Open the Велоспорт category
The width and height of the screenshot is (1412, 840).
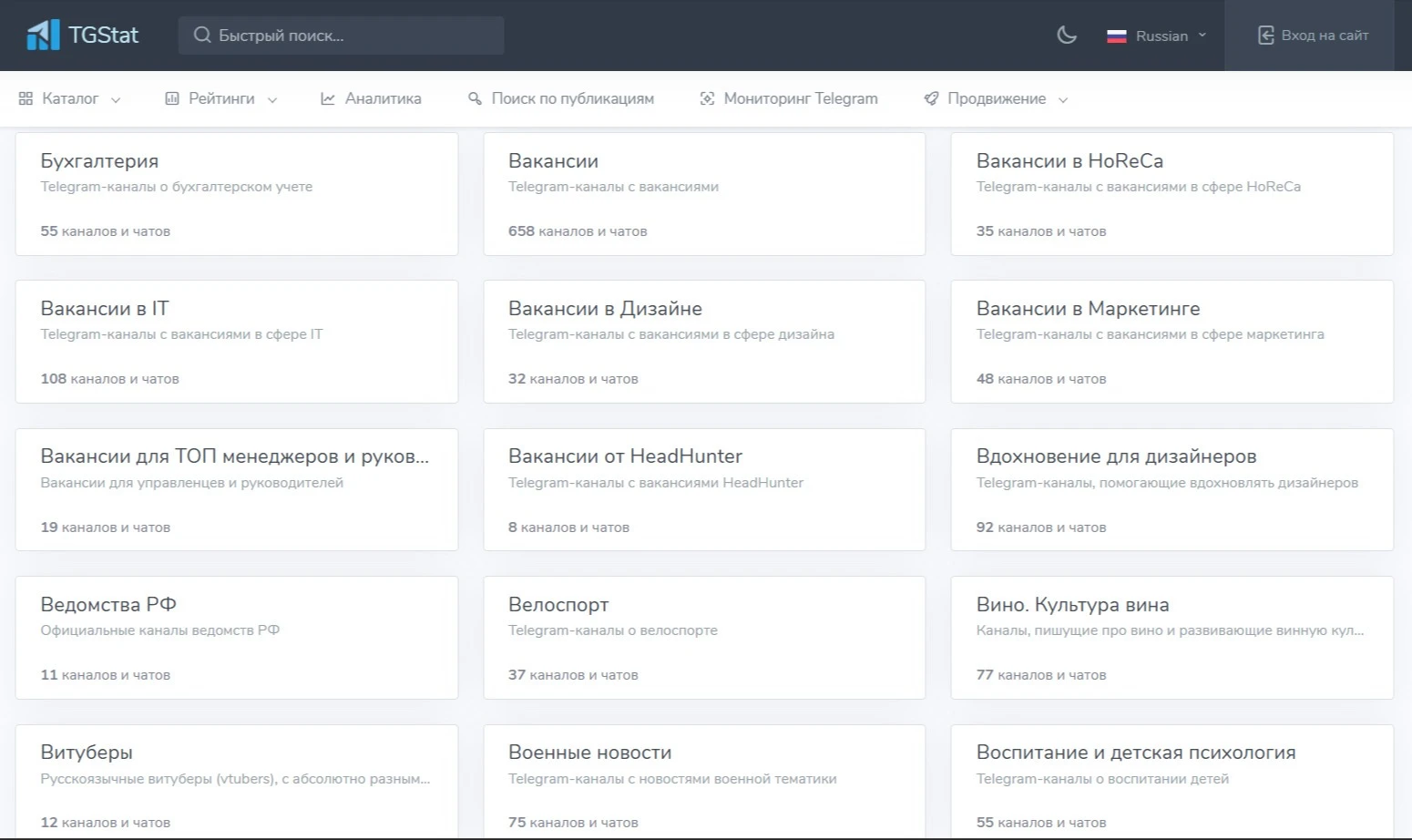704,638
